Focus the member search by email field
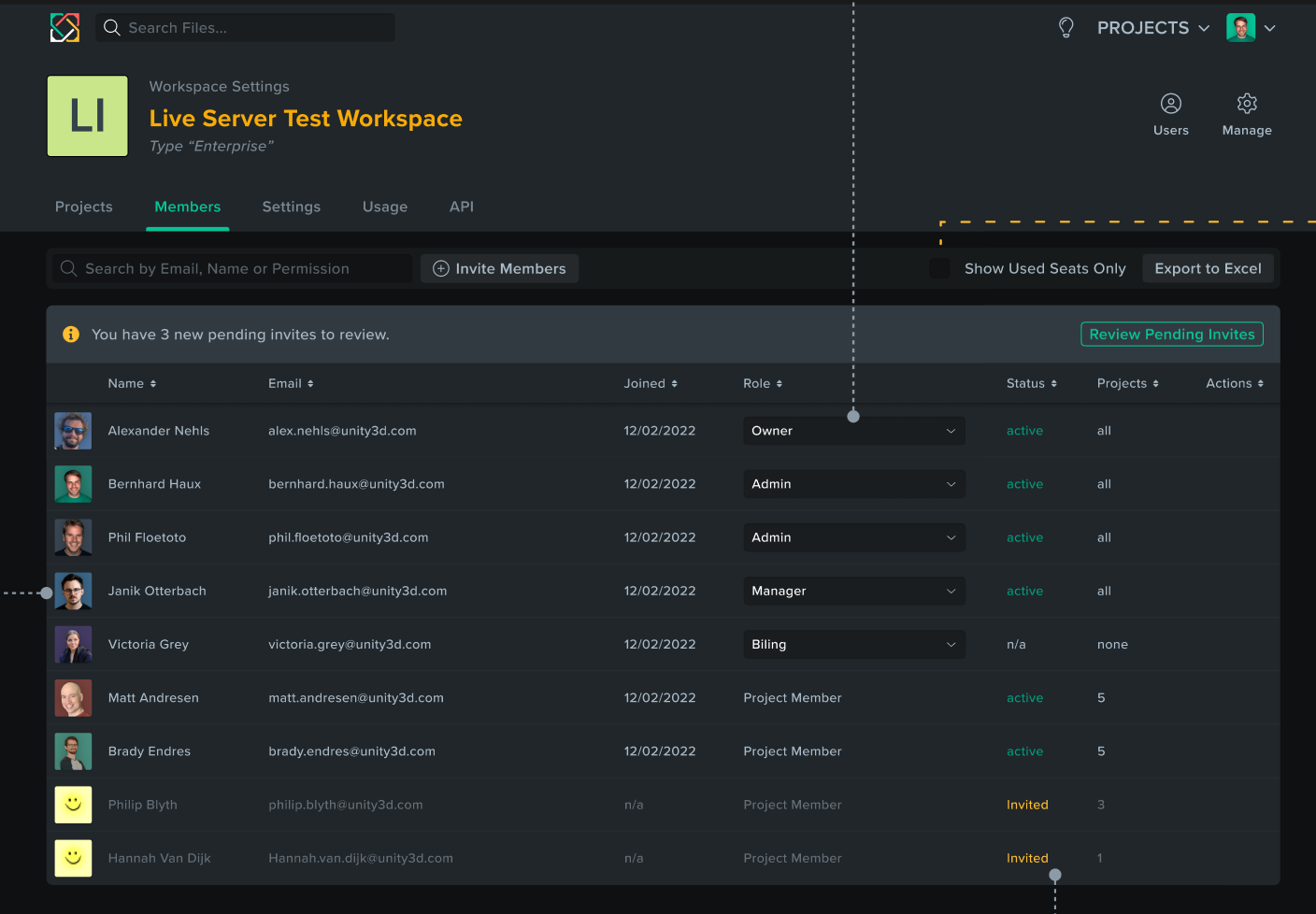This screenshot has height=914, width=1316. pyautogui.click(x=234, y=269)
